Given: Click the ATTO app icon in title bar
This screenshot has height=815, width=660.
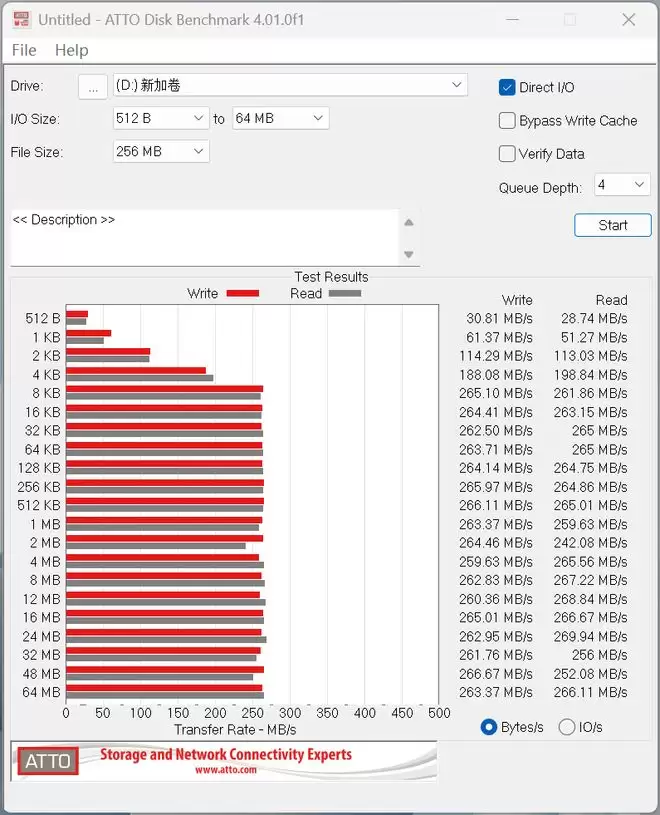Looking at the screenshot, I should click(x=21, y=19).
